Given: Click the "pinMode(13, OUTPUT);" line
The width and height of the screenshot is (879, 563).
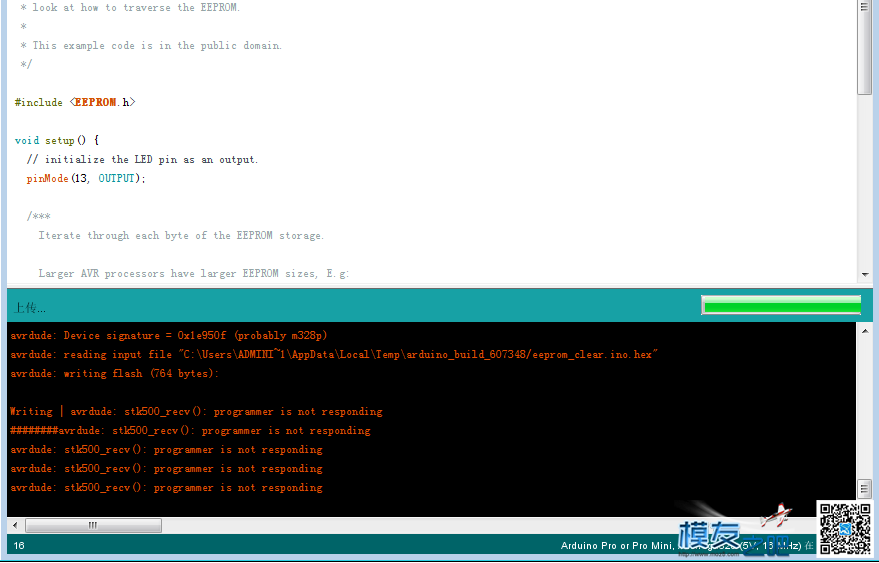Looking at the screenshot, I should pyautogui.click(x=86, y=178).
